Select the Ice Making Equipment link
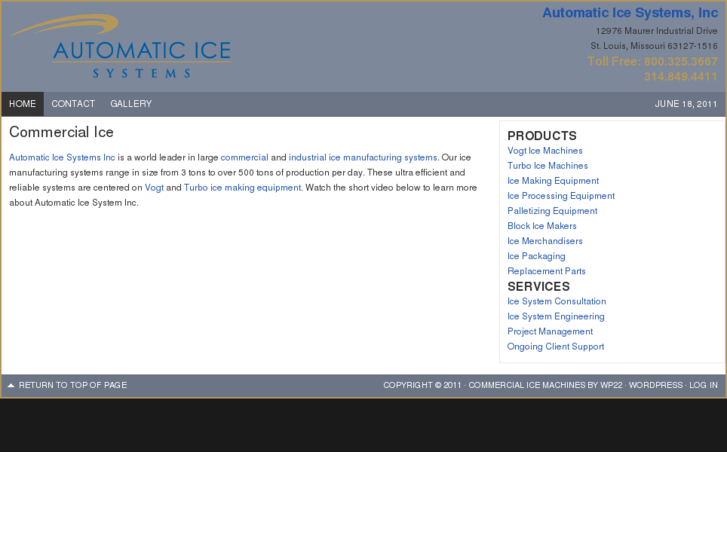 [x=553, y=181]
